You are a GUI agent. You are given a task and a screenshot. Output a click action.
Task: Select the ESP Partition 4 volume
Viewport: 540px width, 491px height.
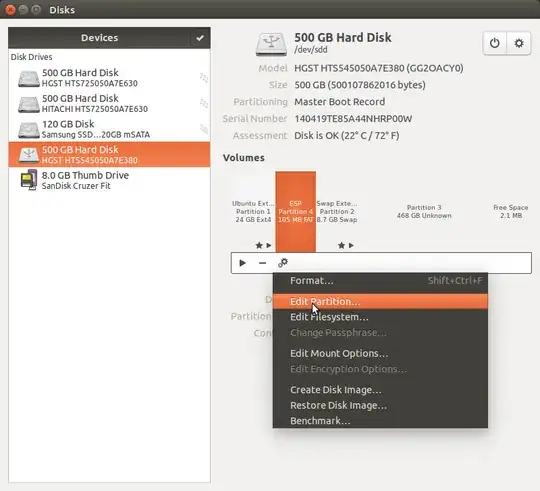point(295,211)
